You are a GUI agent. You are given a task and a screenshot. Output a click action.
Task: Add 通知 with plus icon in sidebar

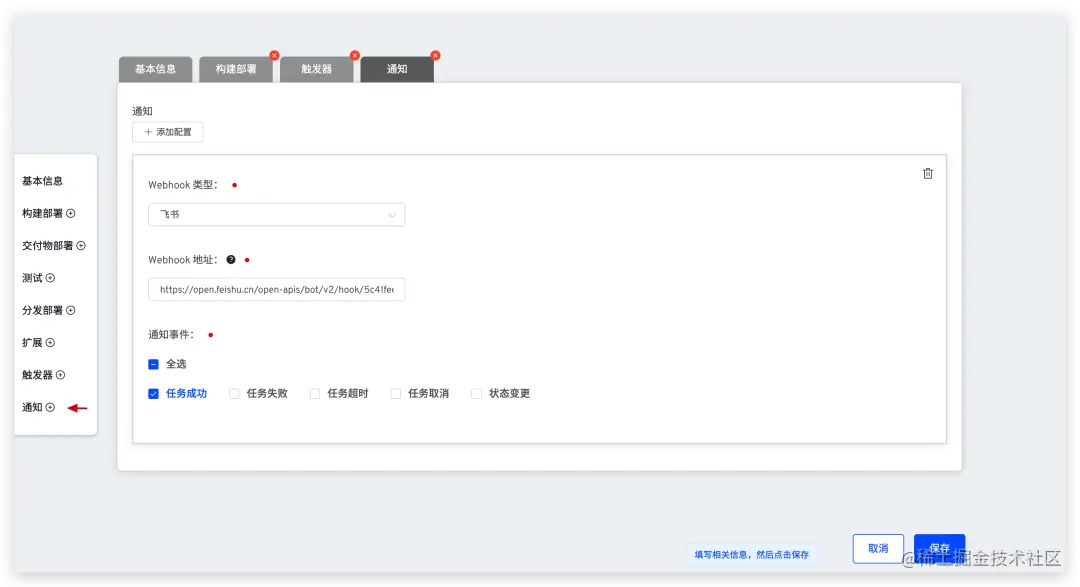tap(50, 408)
